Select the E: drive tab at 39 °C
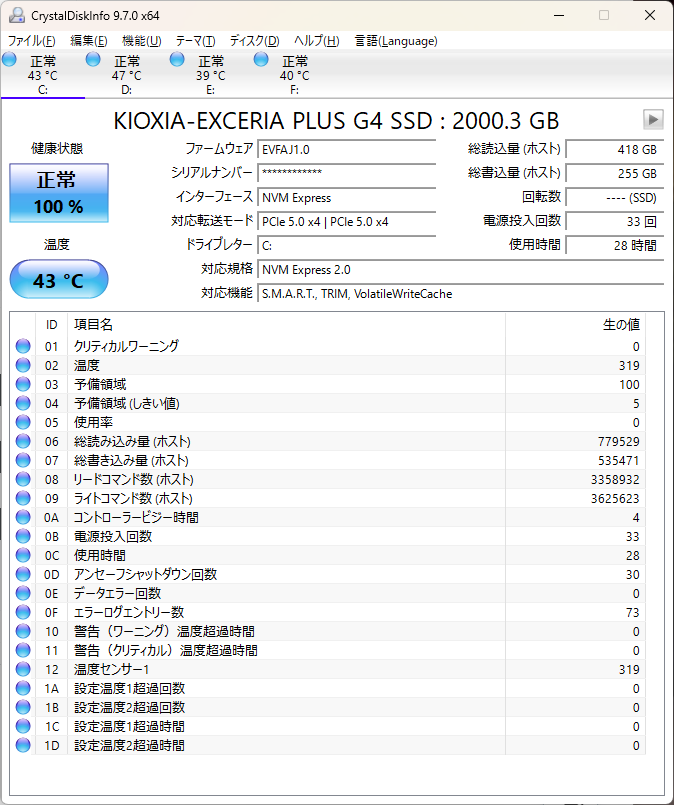The image size is (674, 805). [210, 74]
